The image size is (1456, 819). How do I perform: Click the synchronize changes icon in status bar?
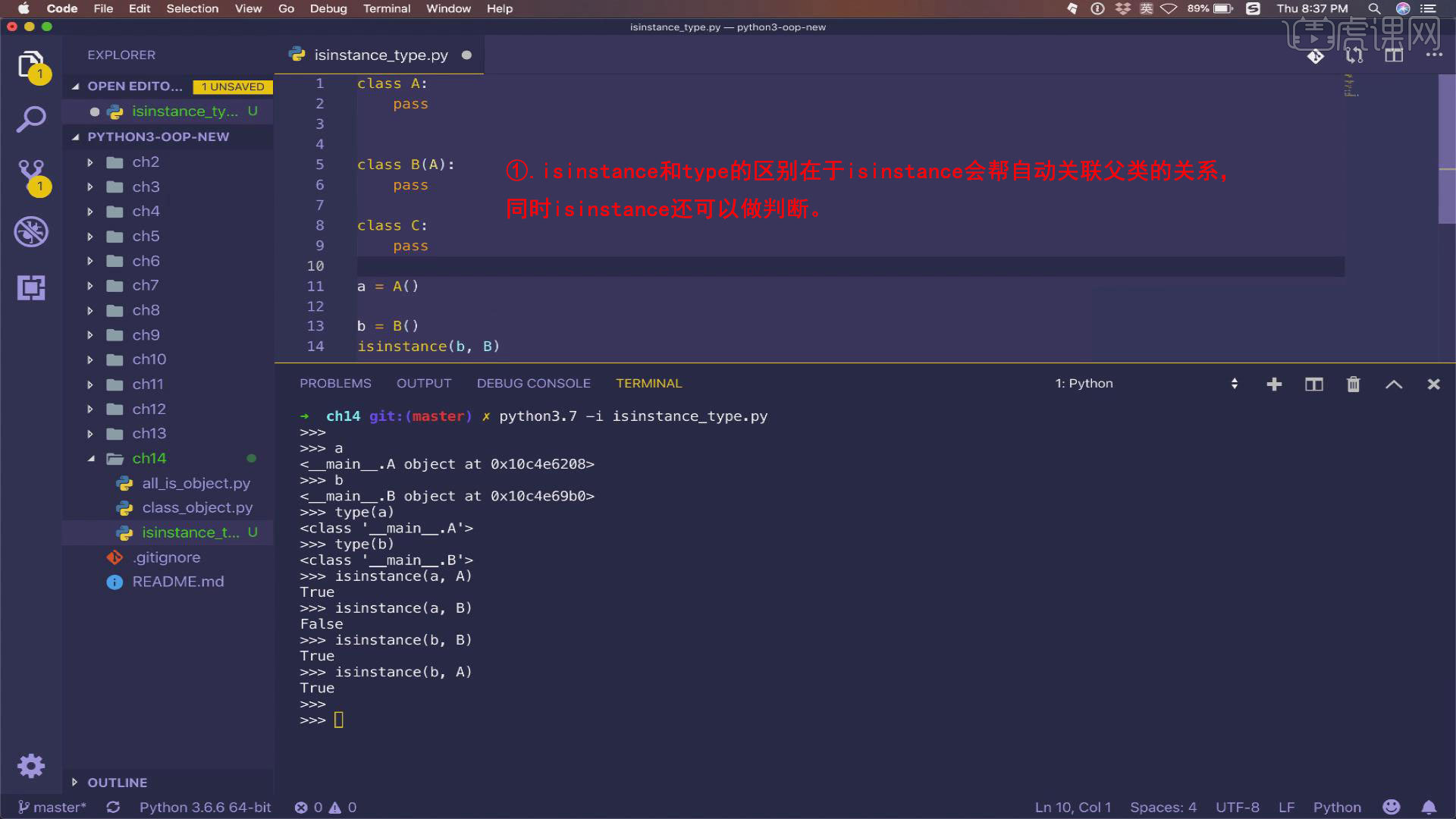point(113,808)
